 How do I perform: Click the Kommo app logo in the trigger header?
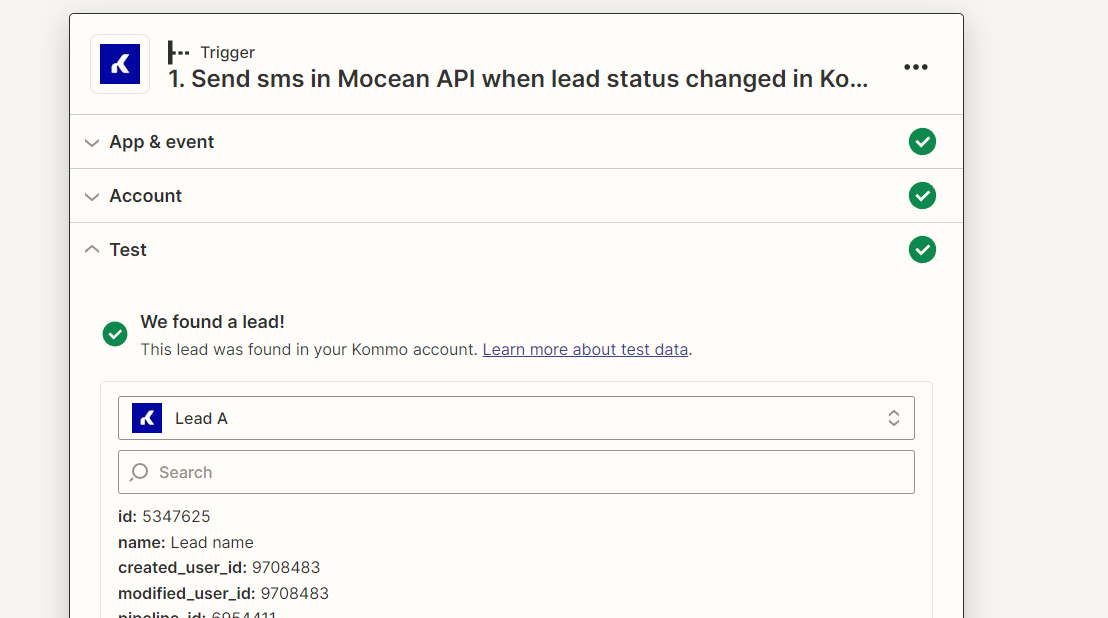[x=119, y=64]
